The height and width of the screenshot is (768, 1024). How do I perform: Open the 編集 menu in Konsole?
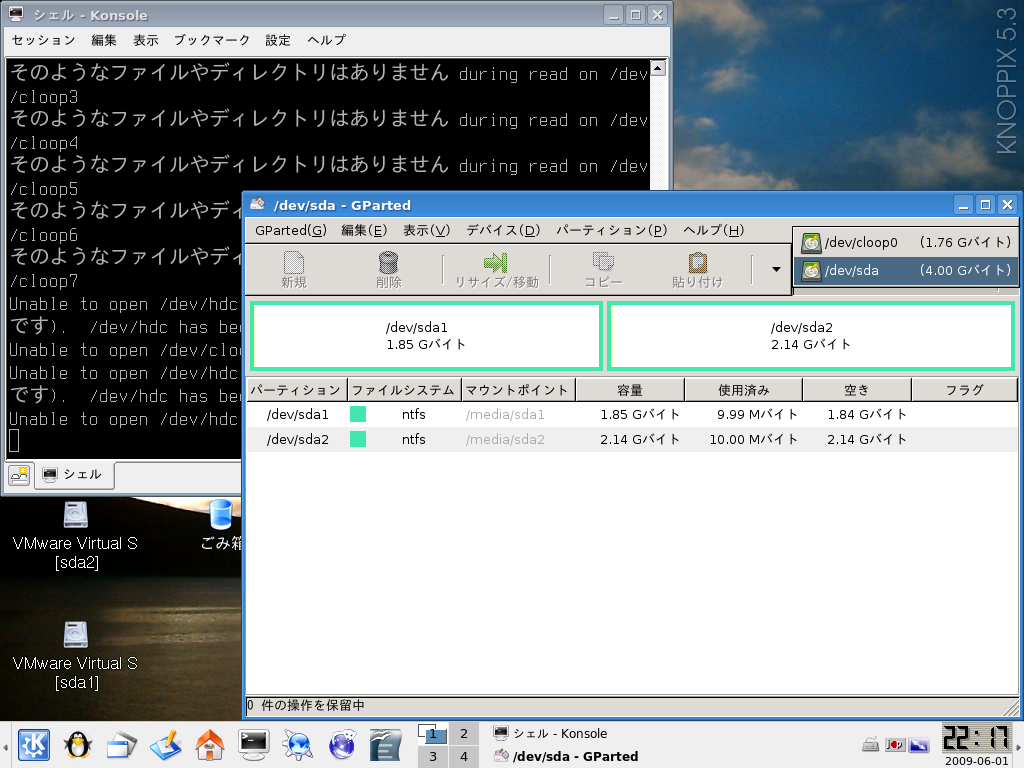[x=104, y=40]
